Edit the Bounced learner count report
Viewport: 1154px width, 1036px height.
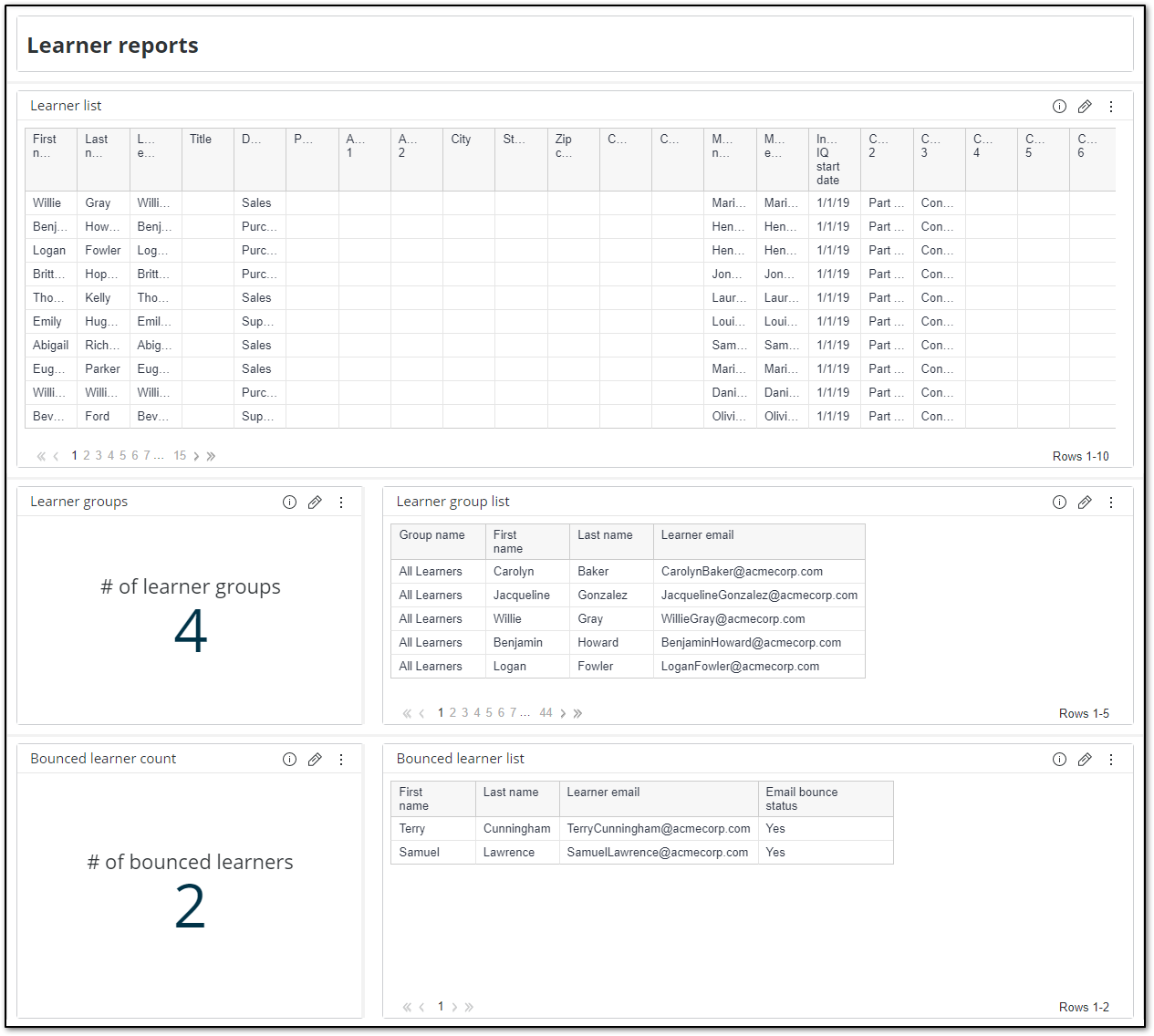click(x=315, y=759)
